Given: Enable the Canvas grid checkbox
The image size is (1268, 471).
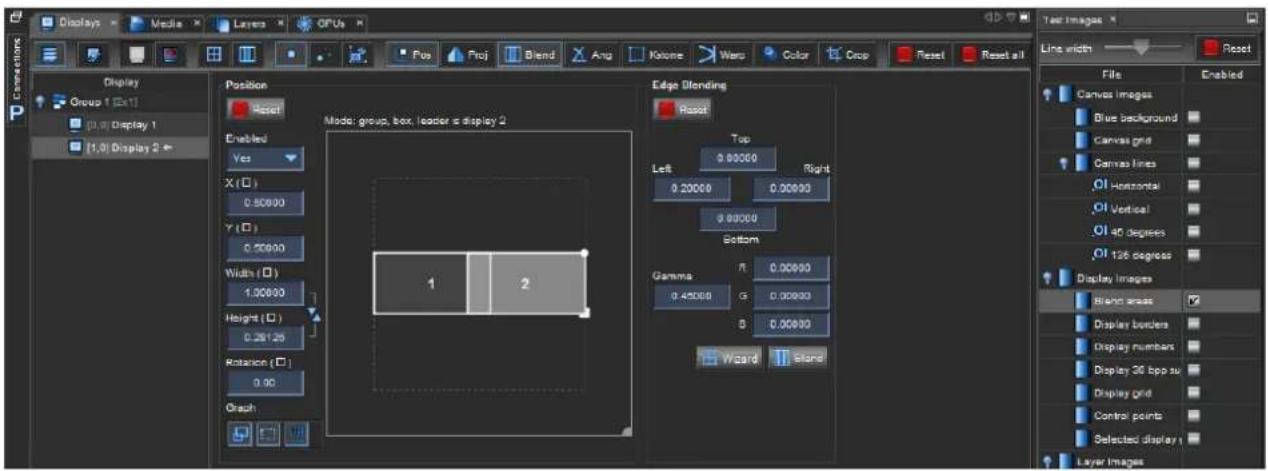Looking at the screenshot, I should point(1194,140).
